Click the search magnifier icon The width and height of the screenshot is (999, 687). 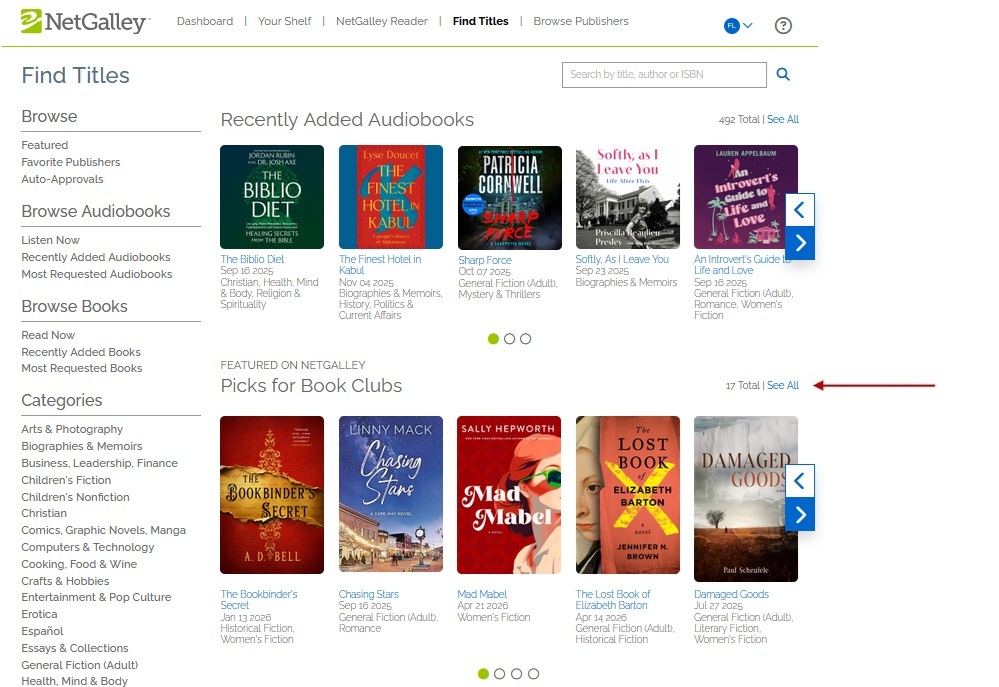coord(783,75)
